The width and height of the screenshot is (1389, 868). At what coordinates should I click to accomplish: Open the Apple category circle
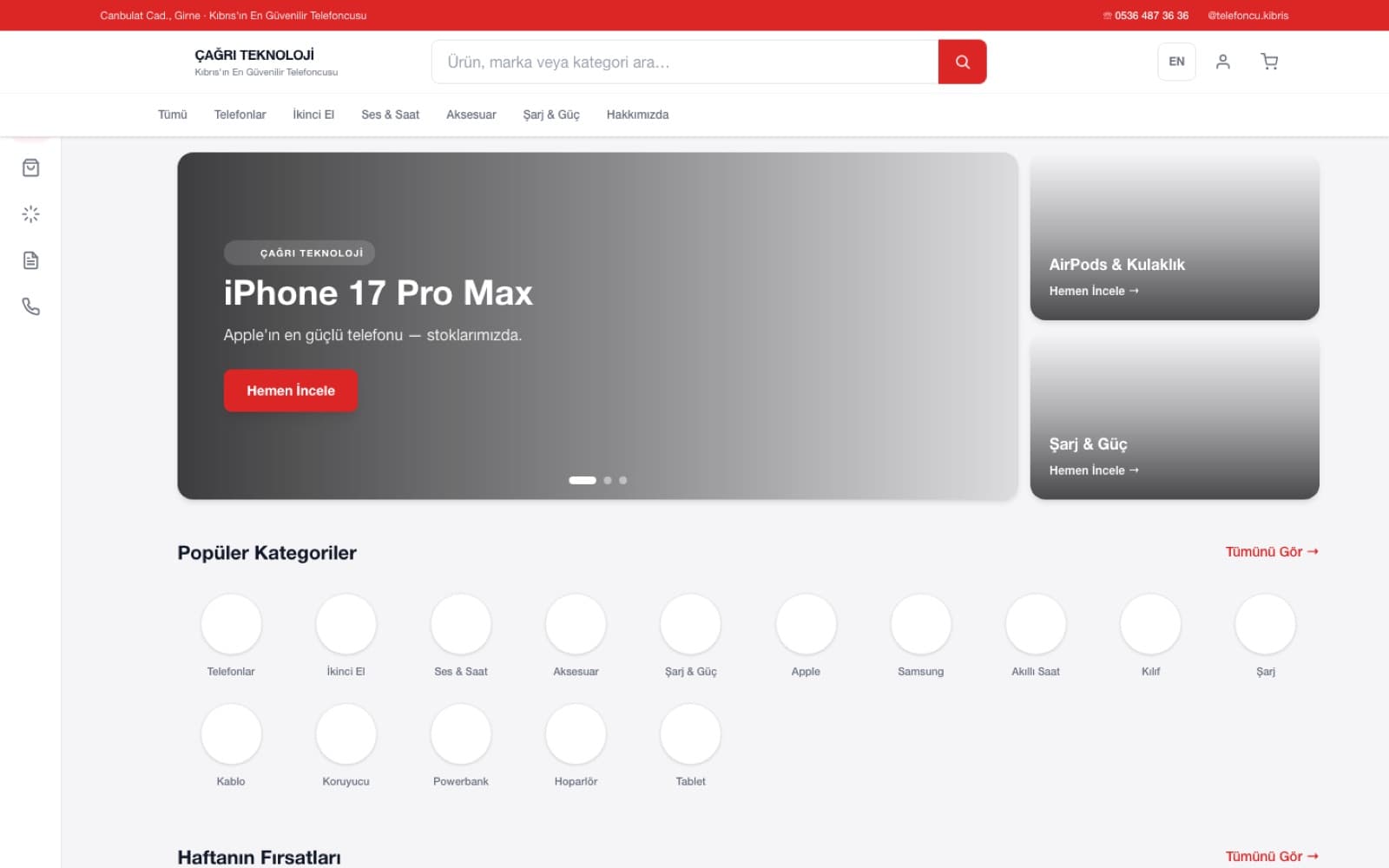click(x=806, y=624)
